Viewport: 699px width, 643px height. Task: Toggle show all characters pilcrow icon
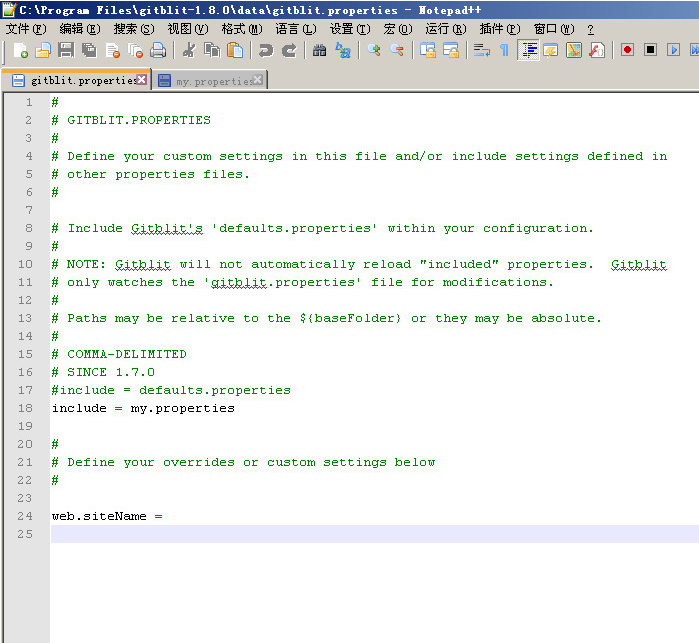[505, 50]
